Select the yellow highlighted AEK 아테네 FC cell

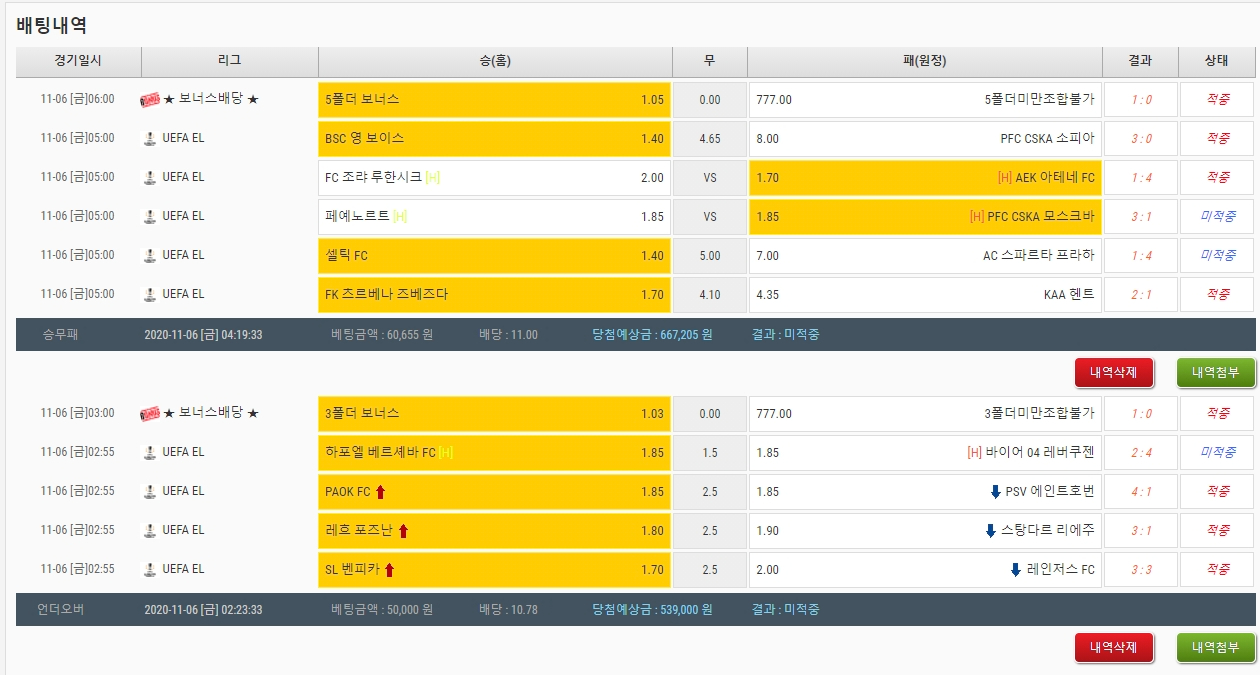pos(924,177)
